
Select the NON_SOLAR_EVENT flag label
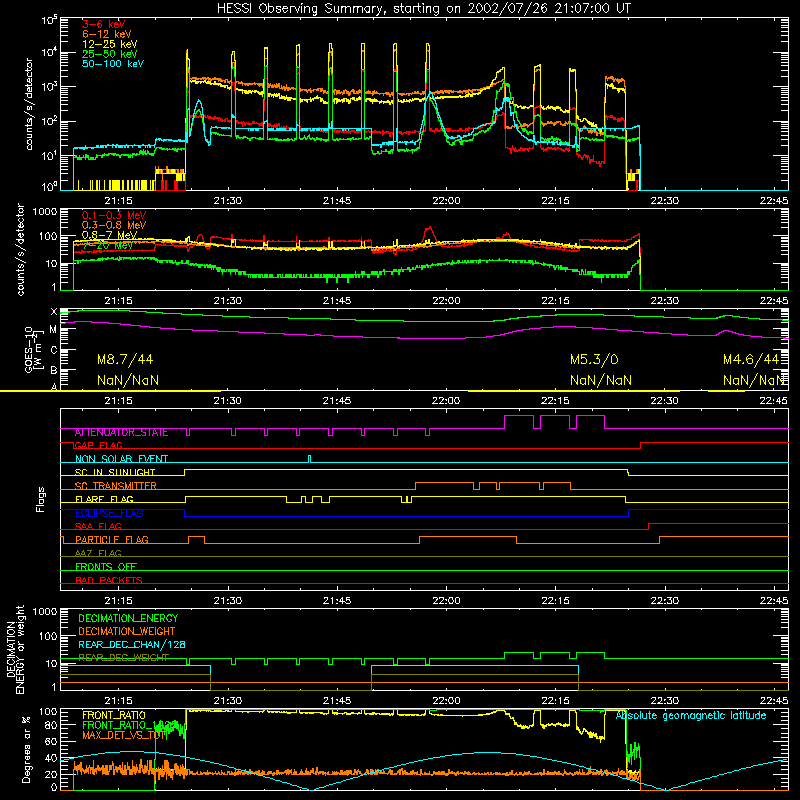[x=121, y=459]
